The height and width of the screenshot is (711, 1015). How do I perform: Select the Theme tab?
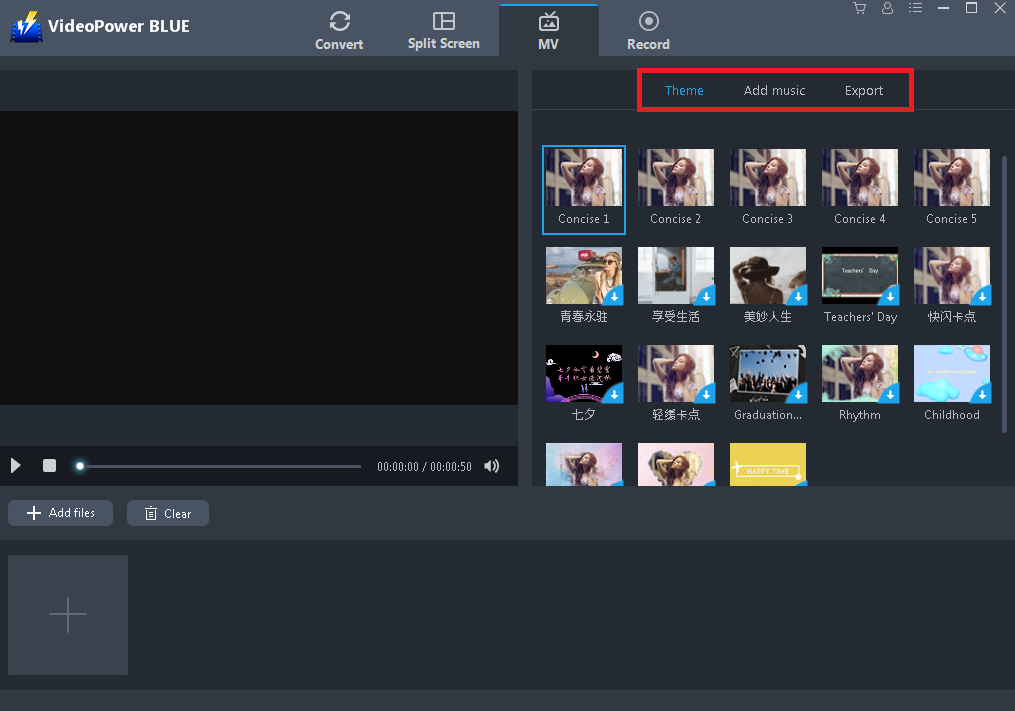coord(684,90)
